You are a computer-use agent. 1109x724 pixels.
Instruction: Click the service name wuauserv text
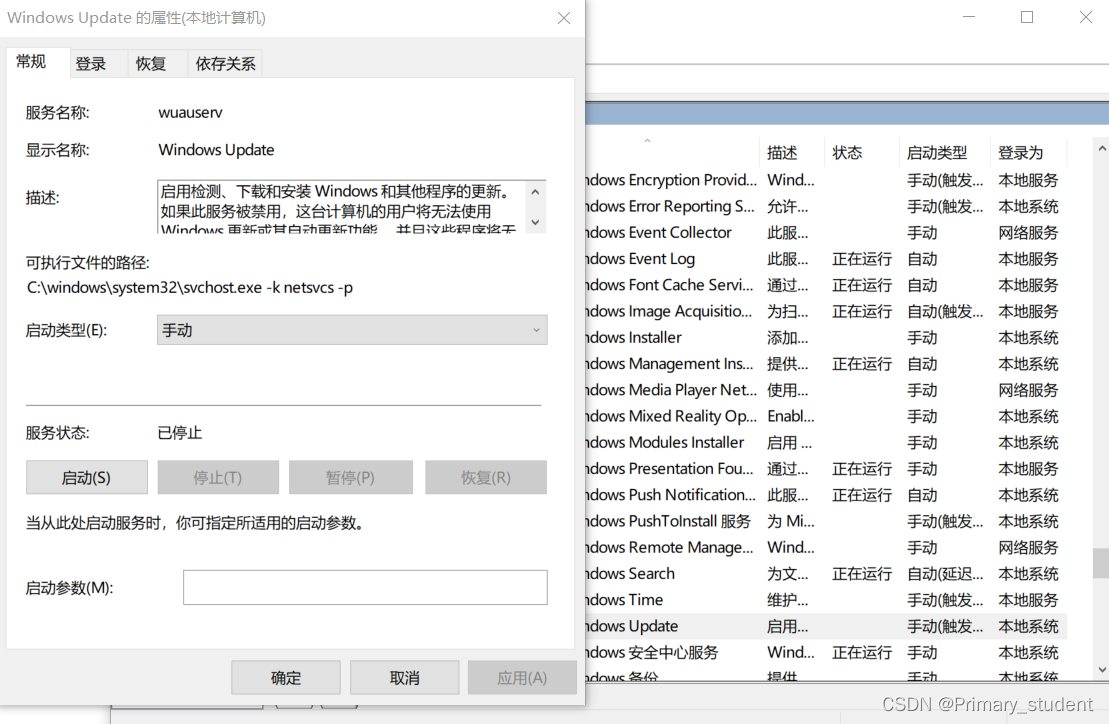point(190,112)
